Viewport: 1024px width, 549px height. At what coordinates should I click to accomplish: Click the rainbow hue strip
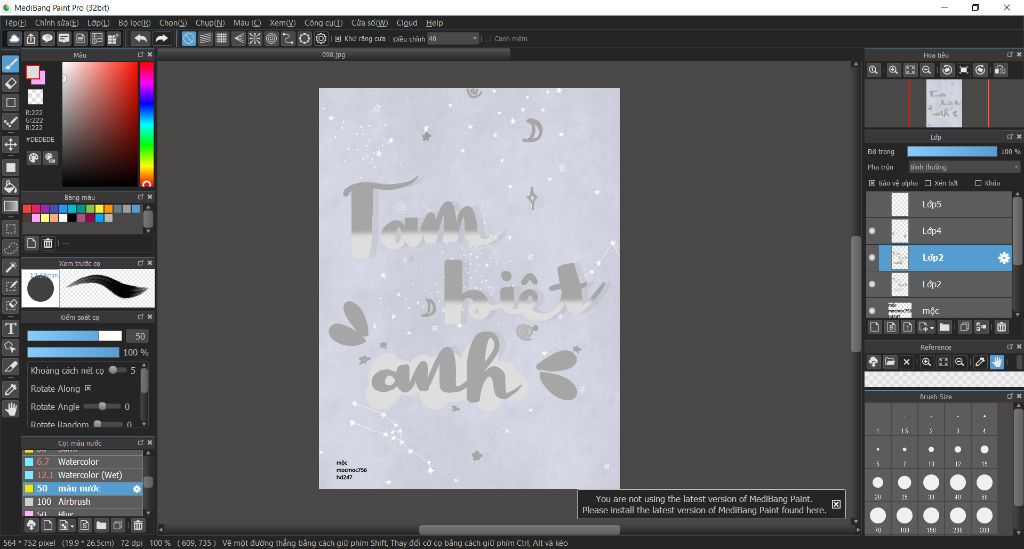click(147, 124)
